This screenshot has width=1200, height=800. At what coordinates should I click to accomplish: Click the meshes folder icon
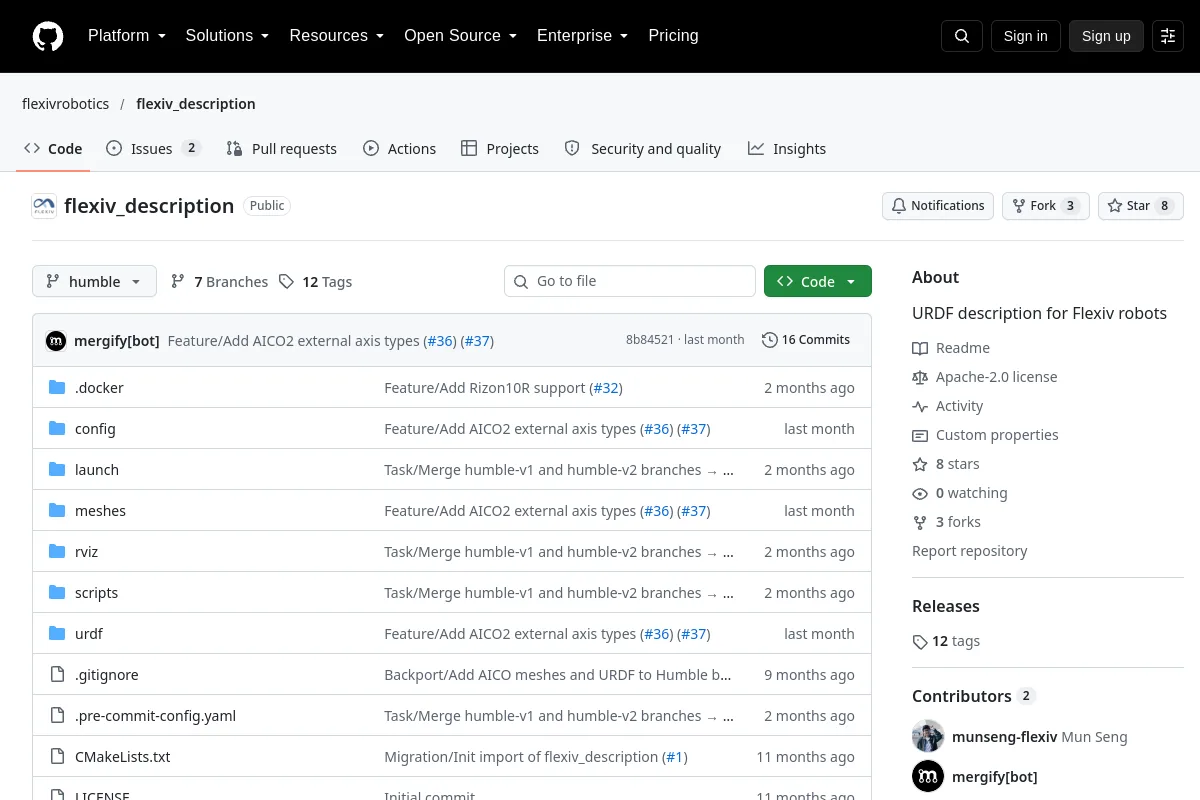(57, 511)
